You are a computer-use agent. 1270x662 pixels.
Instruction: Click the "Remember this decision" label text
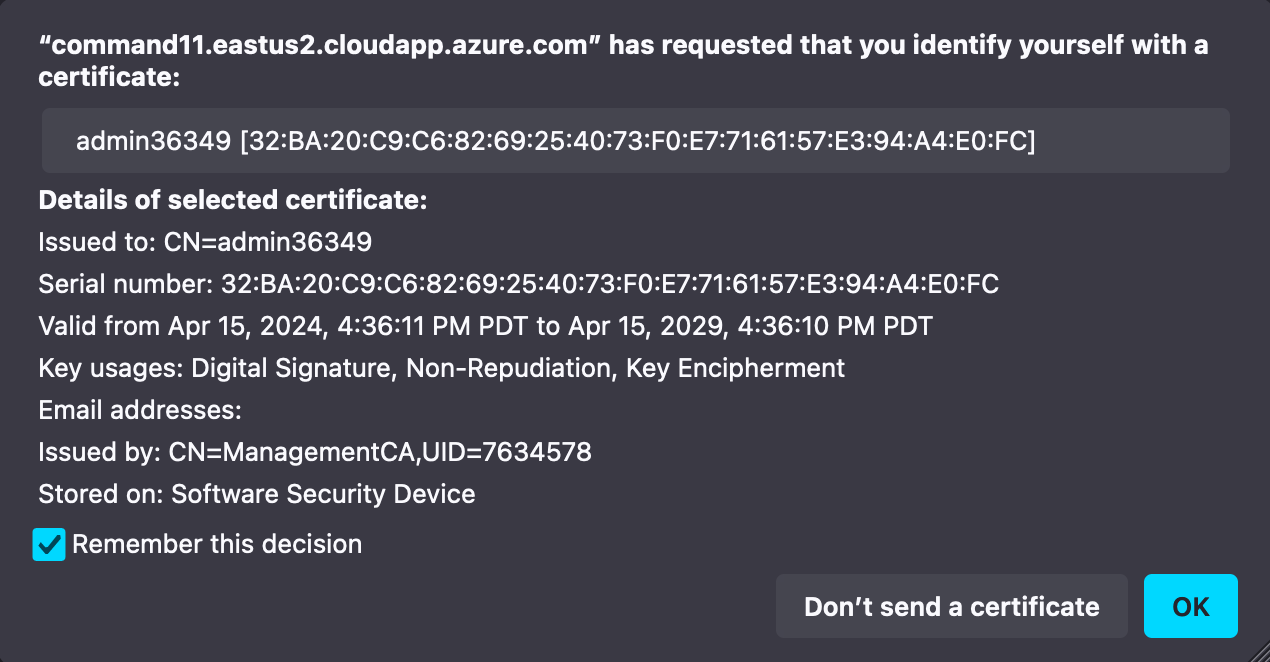[x=217, y=545]
